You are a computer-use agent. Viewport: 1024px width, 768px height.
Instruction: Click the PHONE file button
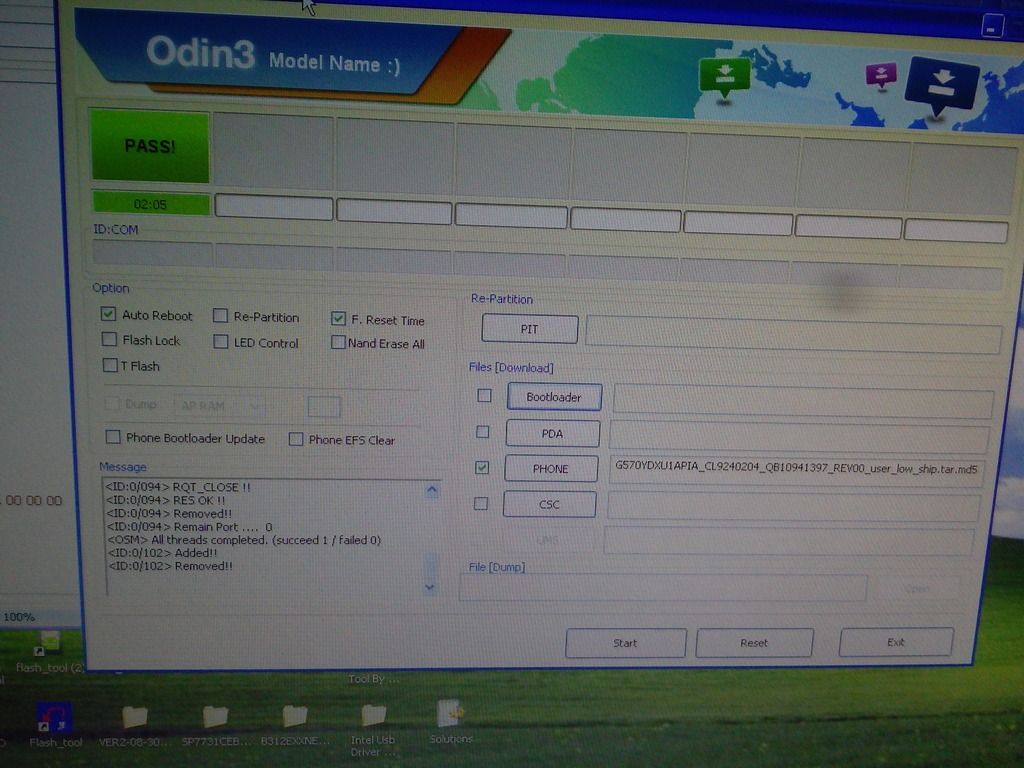pyautogui.click(x=551, y=469)
